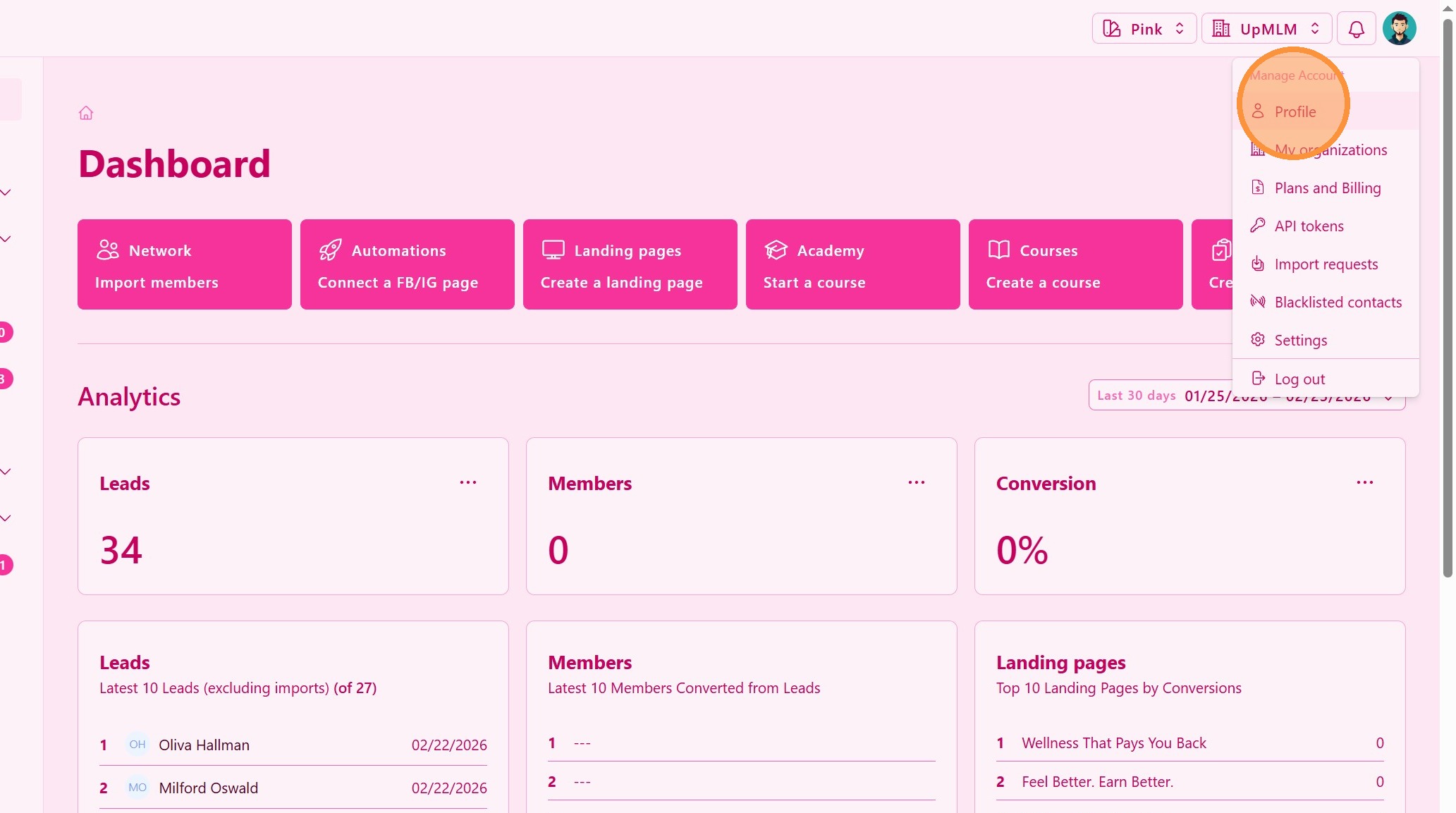Open Plans and Billing menu item

coord(1327,188)
